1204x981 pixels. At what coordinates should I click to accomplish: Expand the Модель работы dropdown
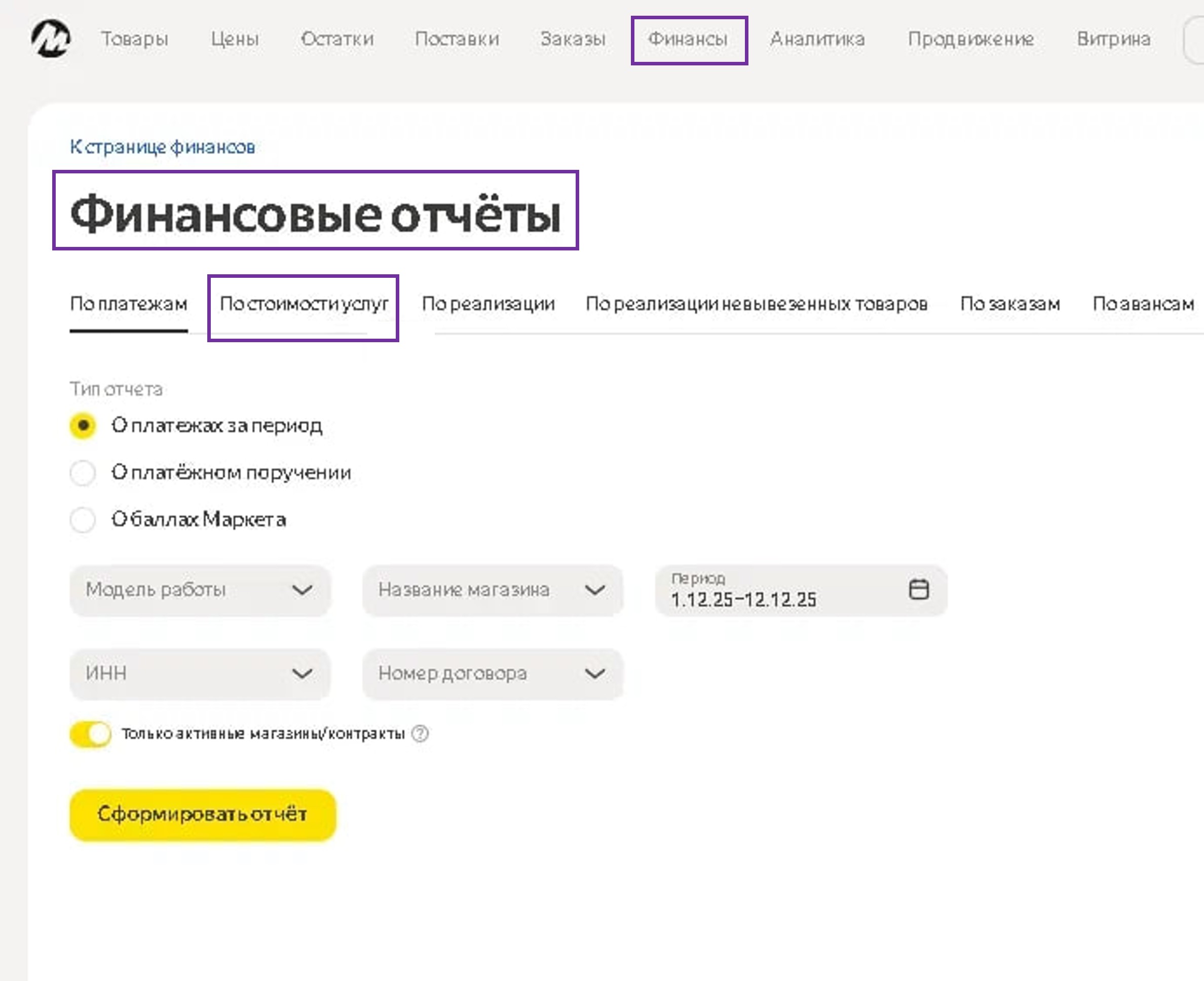coord(200,590)
